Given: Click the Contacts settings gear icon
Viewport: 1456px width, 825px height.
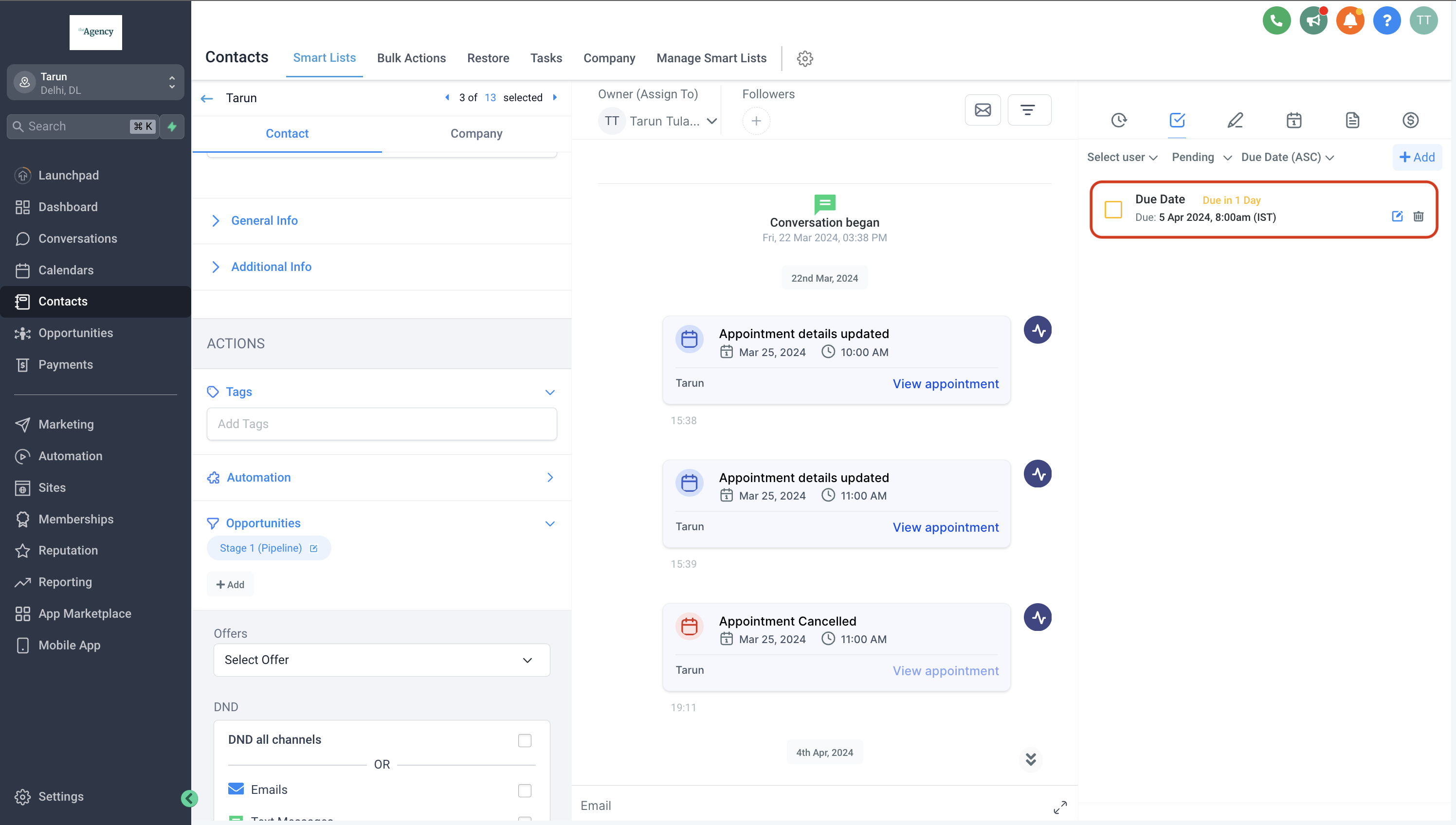Looking at the screenshot, I should [x=804, y=58].
